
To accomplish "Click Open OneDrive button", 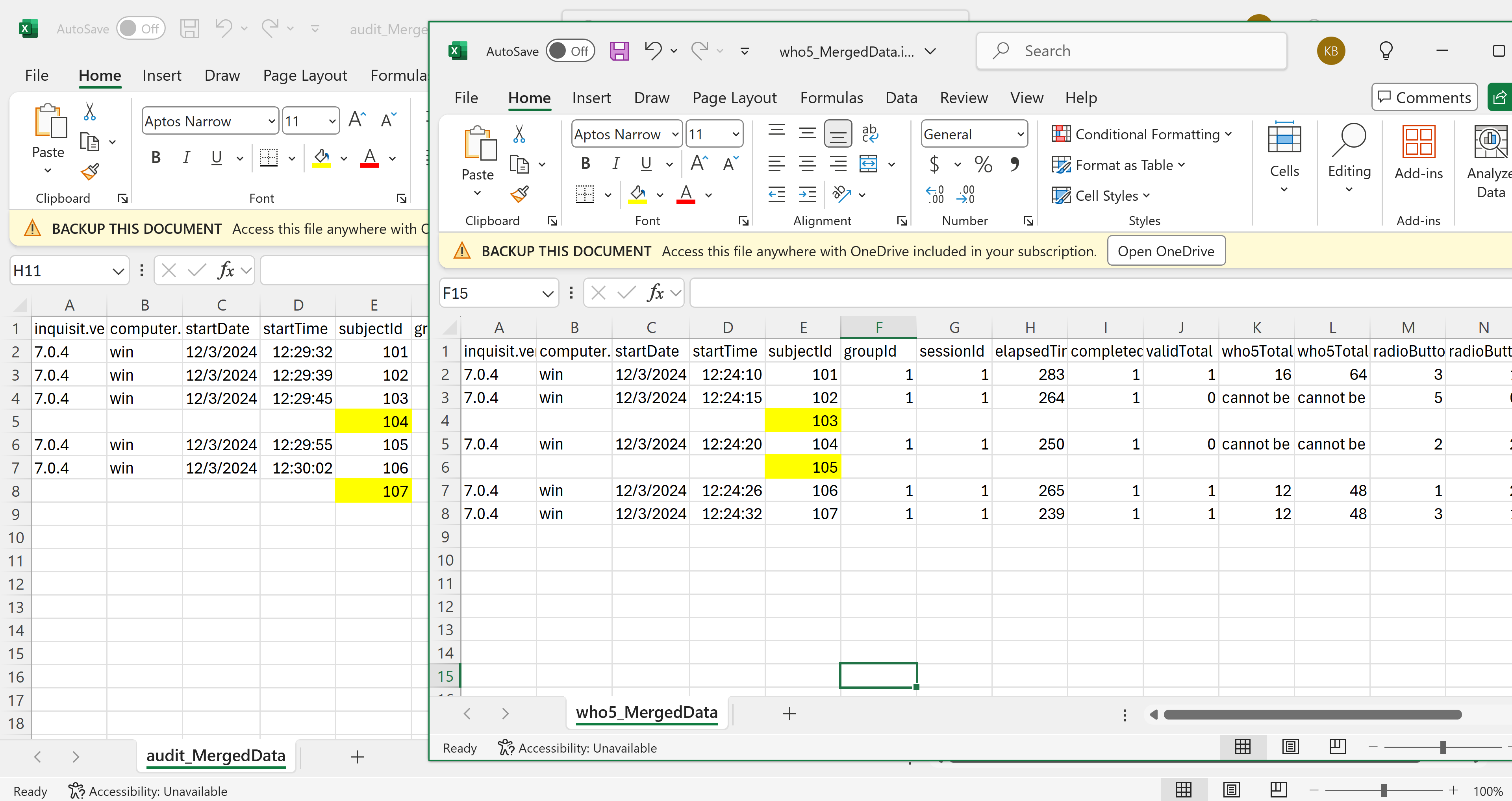I will click(1166, 251).
